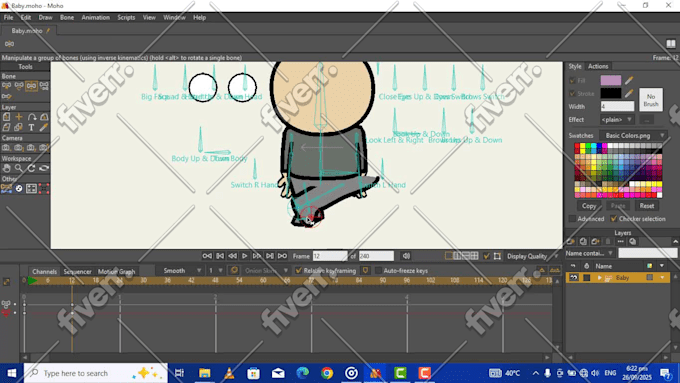Open VLC media player from taskbar
680x383 pixels.
pyautogui.click(x=229, y=373)
